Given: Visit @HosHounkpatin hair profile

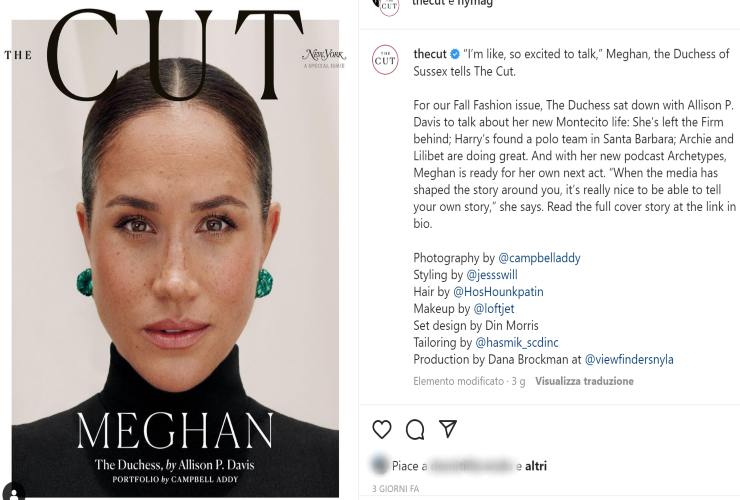Looking at the screenshot, I should (498, 292).
